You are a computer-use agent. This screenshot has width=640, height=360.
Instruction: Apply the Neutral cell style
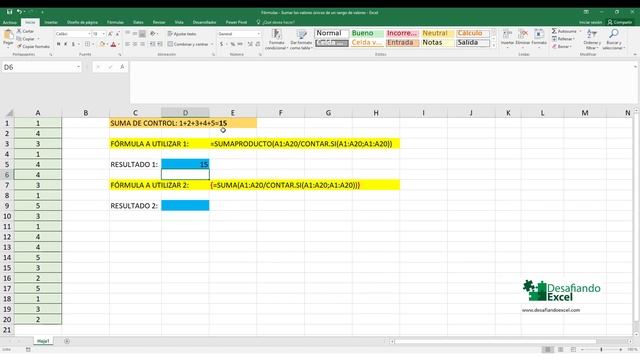(x=438, y=33)
